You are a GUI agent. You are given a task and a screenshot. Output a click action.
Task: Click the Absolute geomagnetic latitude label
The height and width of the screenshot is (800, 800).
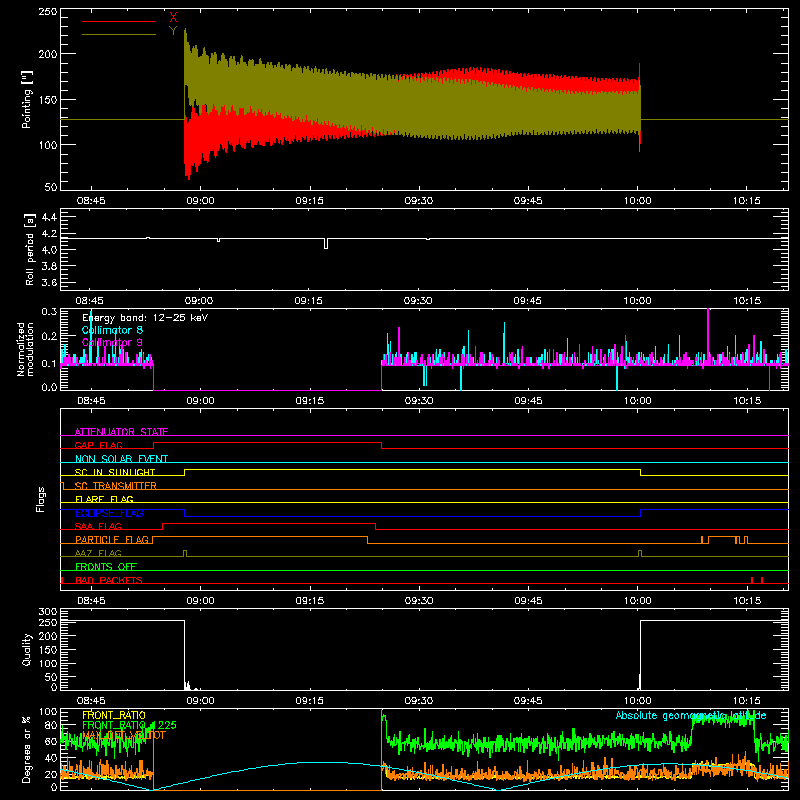click(x=691, y=715)
